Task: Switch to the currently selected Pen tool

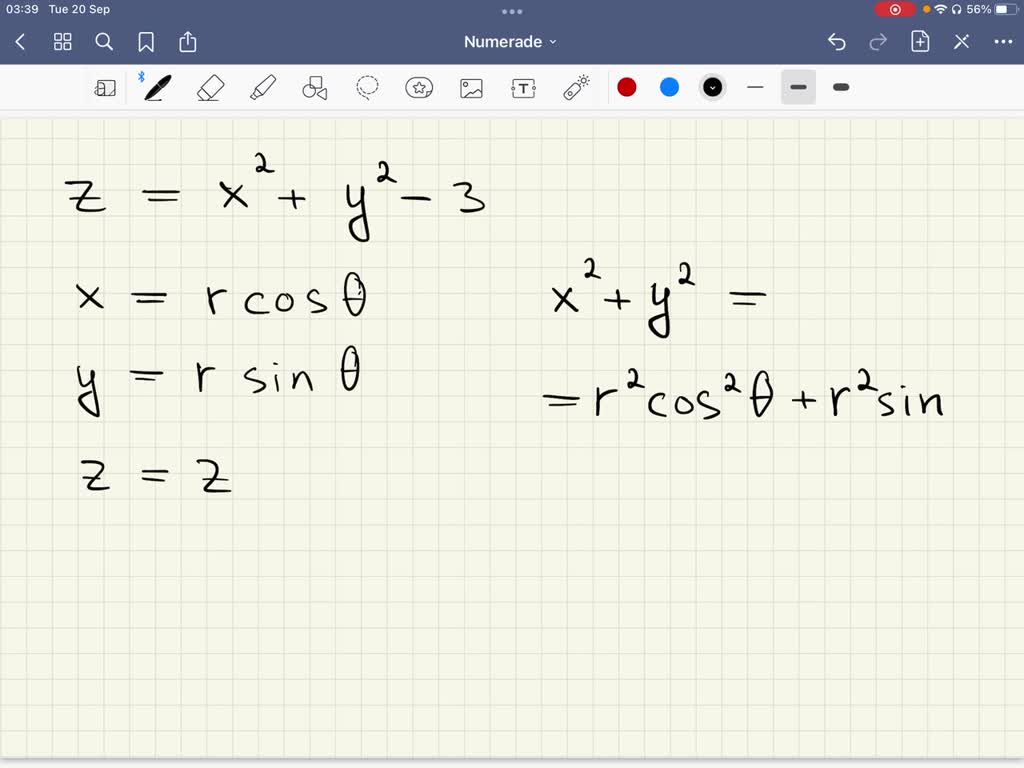Action: click(x=155, y=87)
